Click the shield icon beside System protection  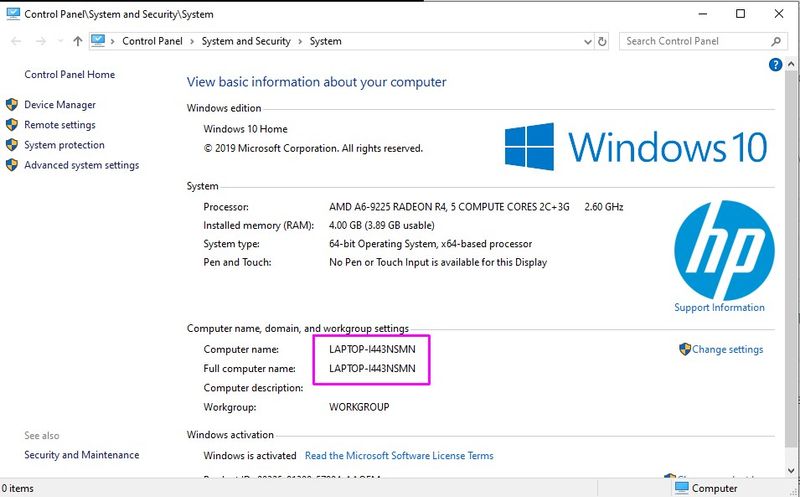pyautogui.click(x=12, y=145)
